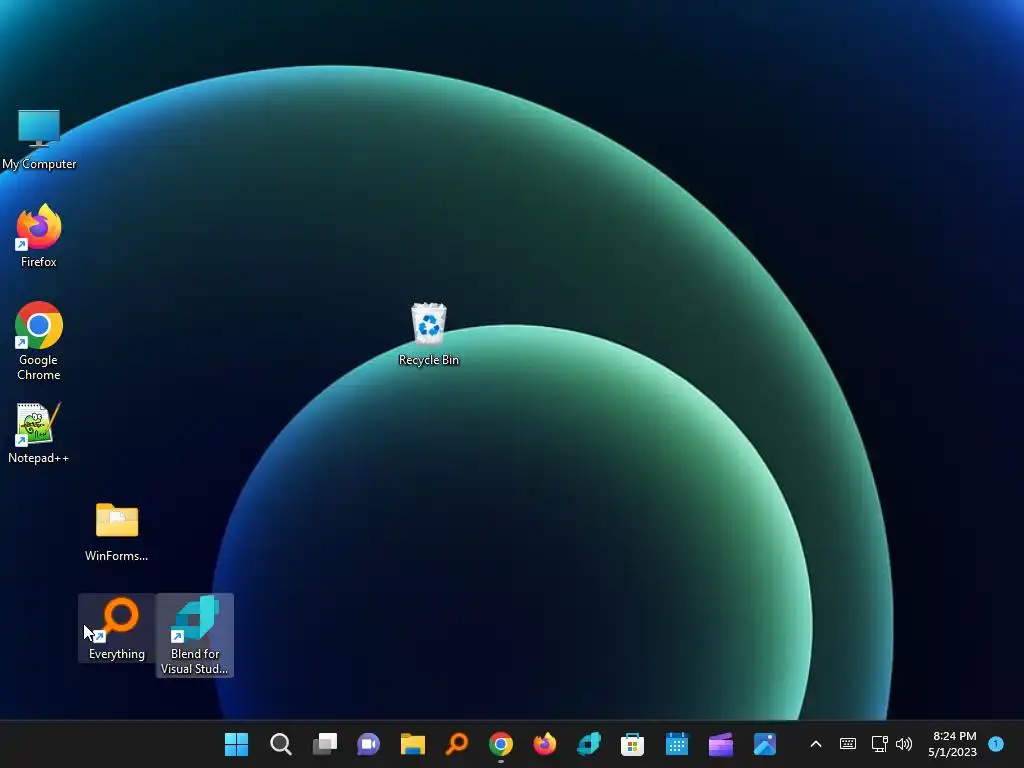Launch Everything search from the taskbar
The image size is (1024, 768).
click(456, 744)
